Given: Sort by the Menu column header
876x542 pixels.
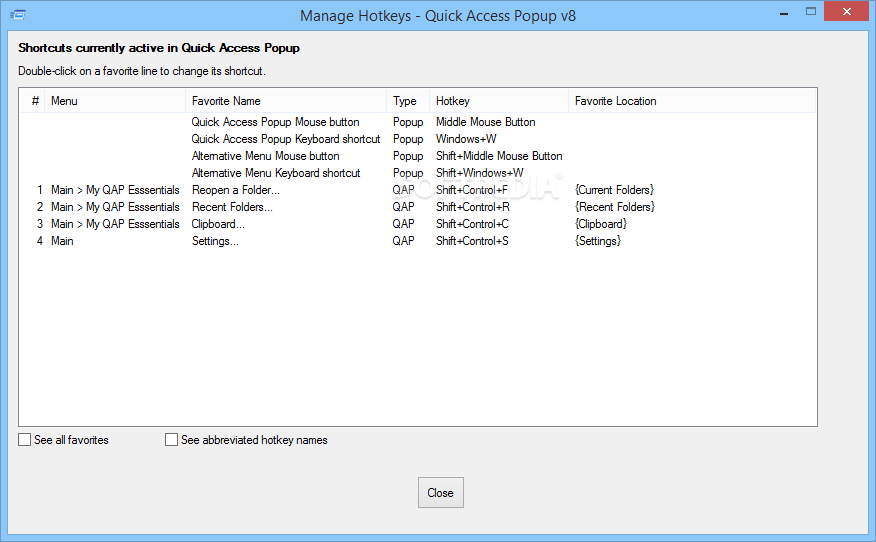Looking at the screenshot, I should click(x=115, y=101).
